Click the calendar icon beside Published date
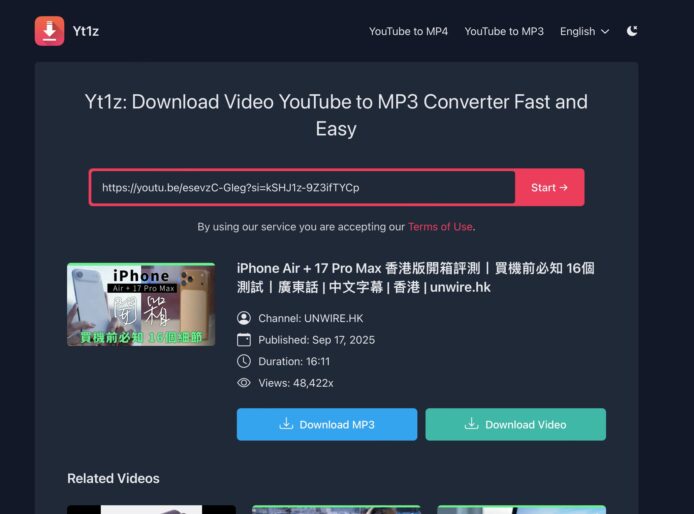Screen dimensions: 694x514 click(x=244, y=340)
